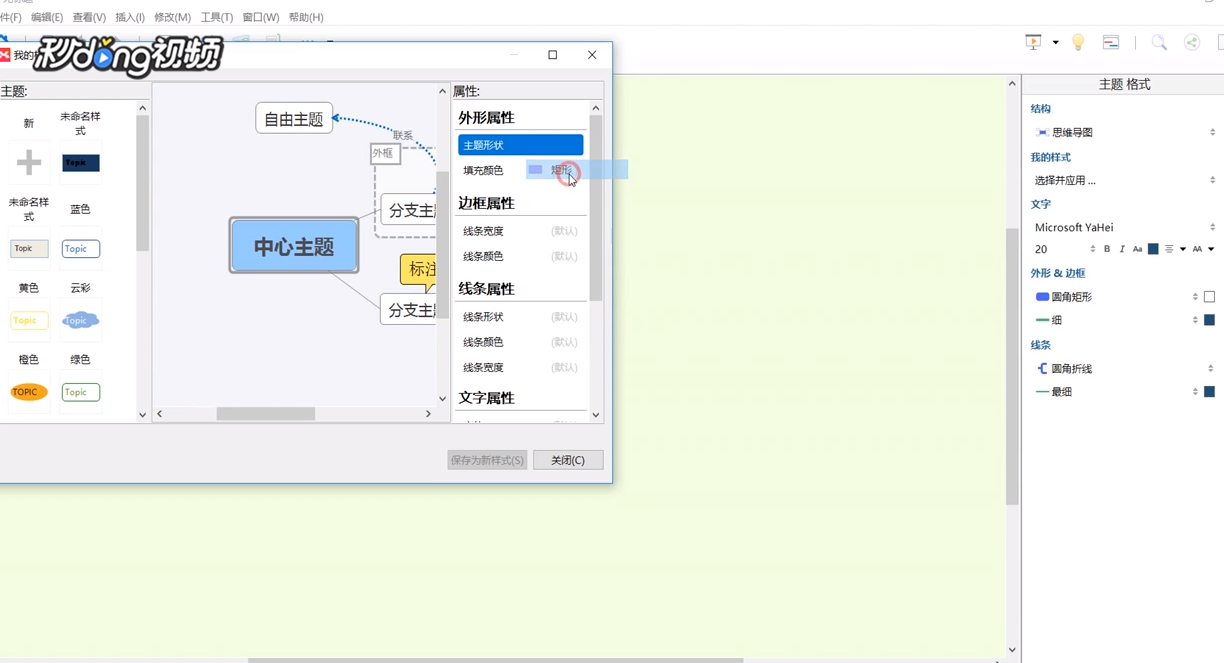Toggle italic text formatting
Viewport: 1224px width, 663px height.
pos(1122,249)
